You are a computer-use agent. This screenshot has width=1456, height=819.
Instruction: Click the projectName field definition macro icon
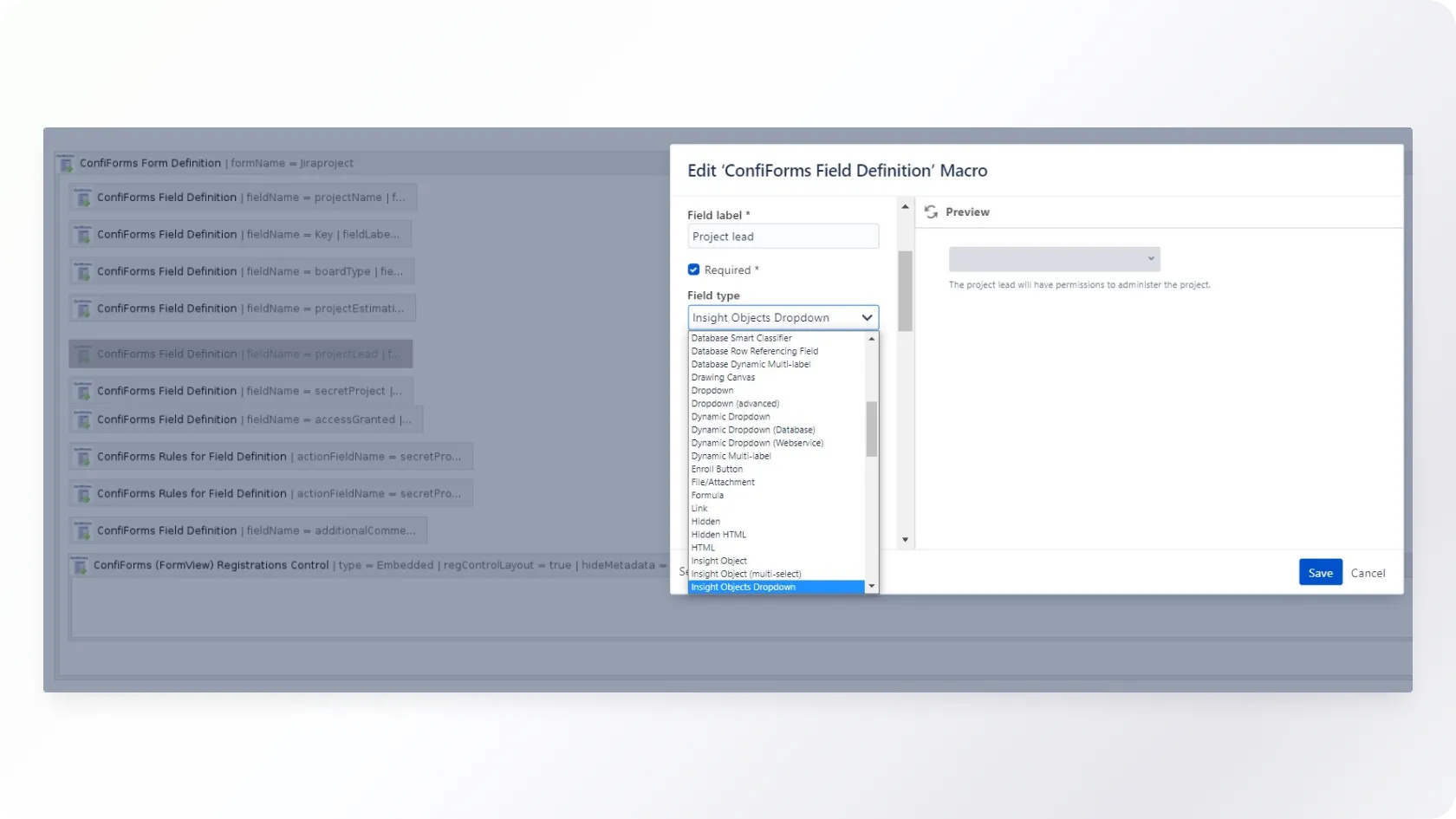(83, 198)
